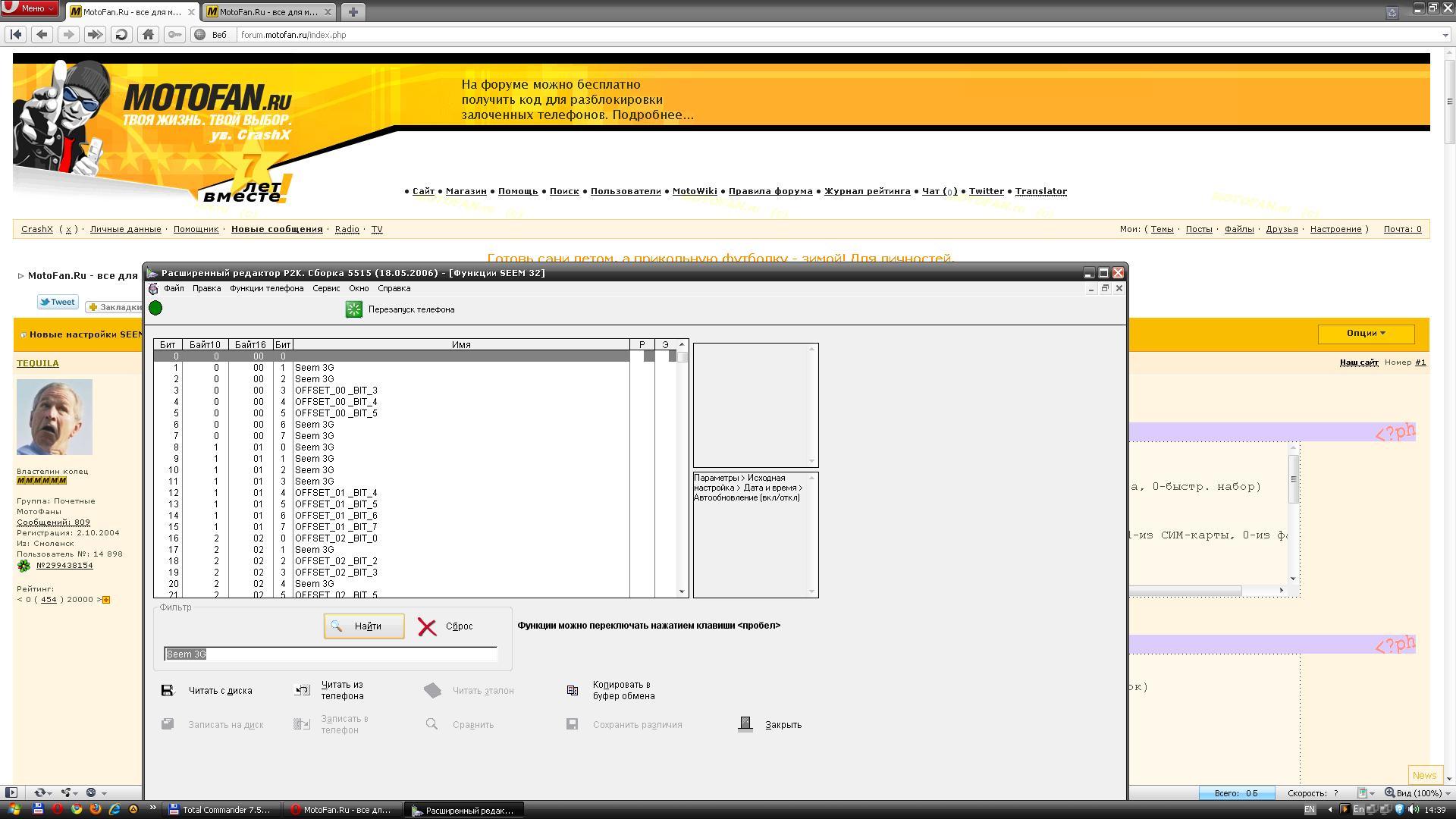Open the Правка menu

tap(206, 288)
